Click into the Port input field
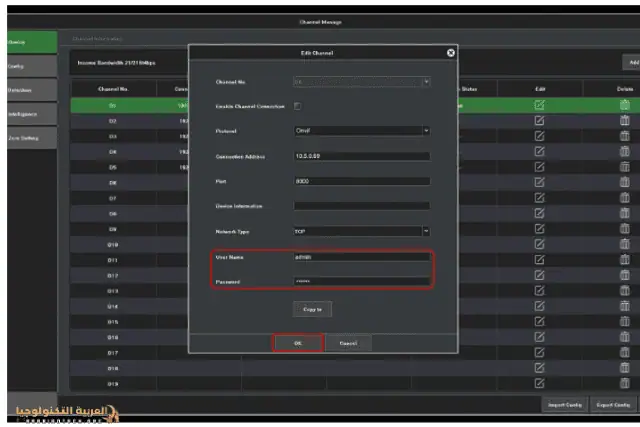Image resolution: width=640 pixels, height=427 pixels. click(x=362, y=181)
